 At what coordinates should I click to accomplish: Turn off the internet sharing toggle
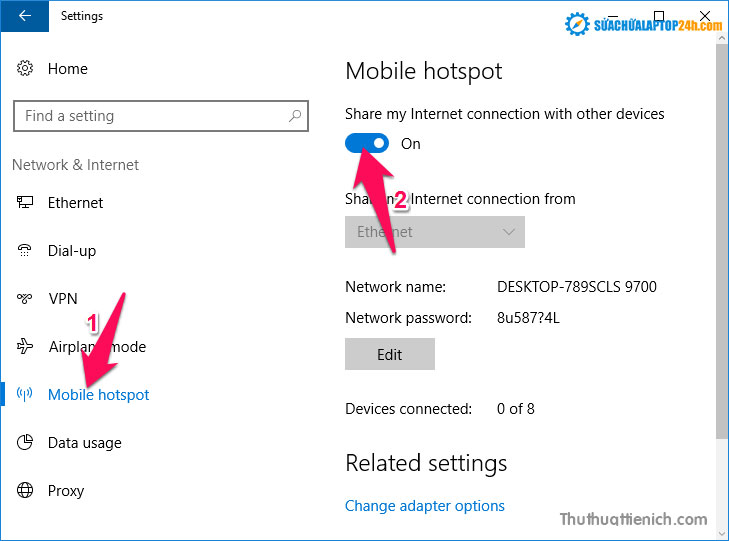[367, 144]
